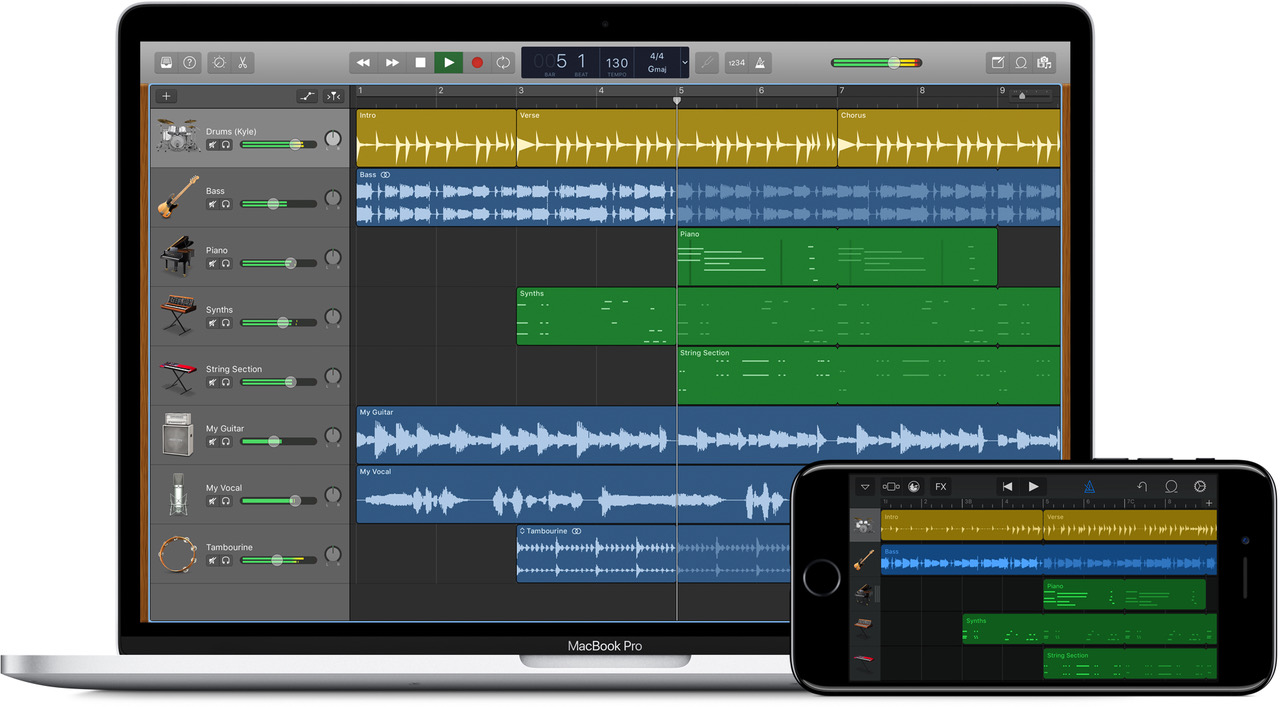This screenshot has height=707, width=1280.
Task: Add a new track with plus button
Action: pyautogui.click(x=166, y=96)
